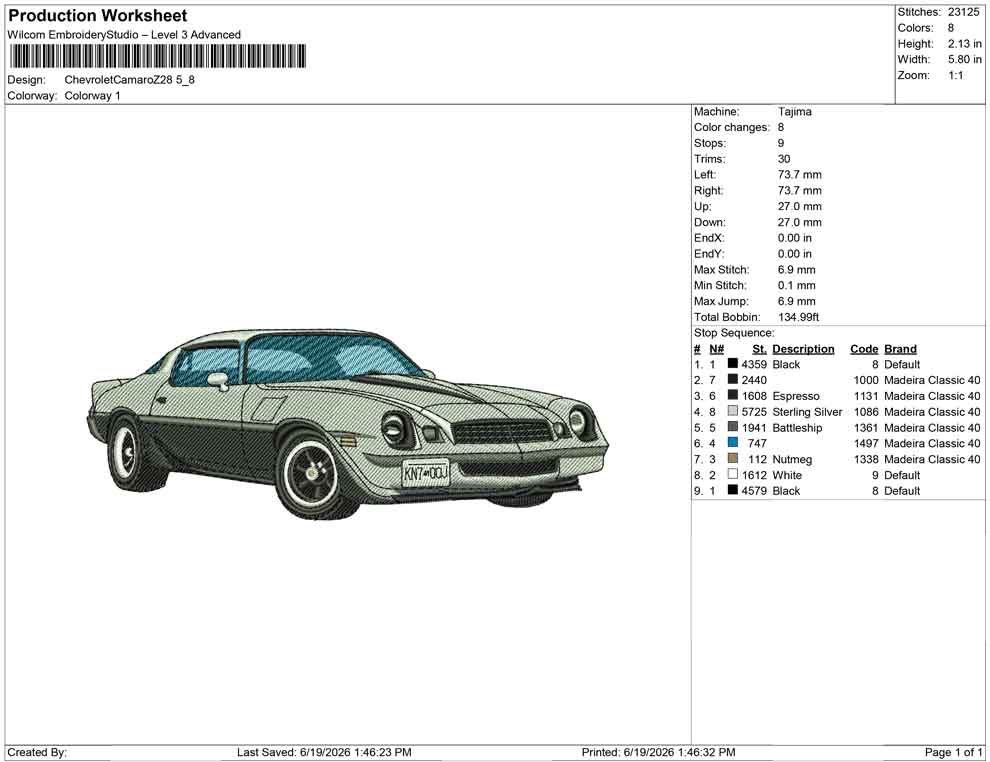Click the Stops value 9

(x=781, y=143)
